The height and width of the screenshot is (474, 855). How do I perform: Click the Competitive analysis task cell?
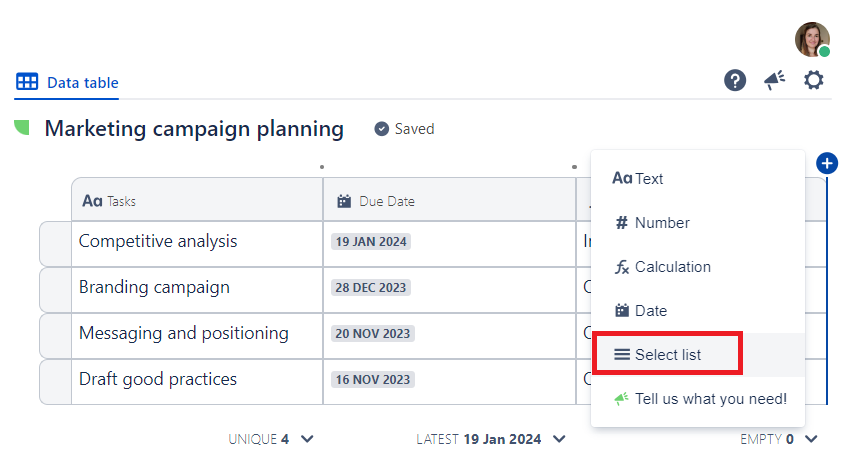[158, 242]
